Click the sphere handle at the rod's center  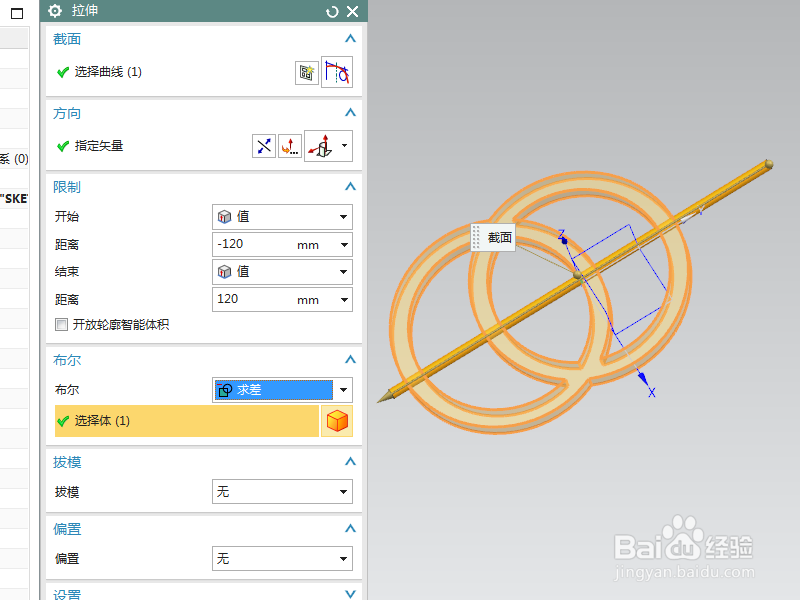578,276
